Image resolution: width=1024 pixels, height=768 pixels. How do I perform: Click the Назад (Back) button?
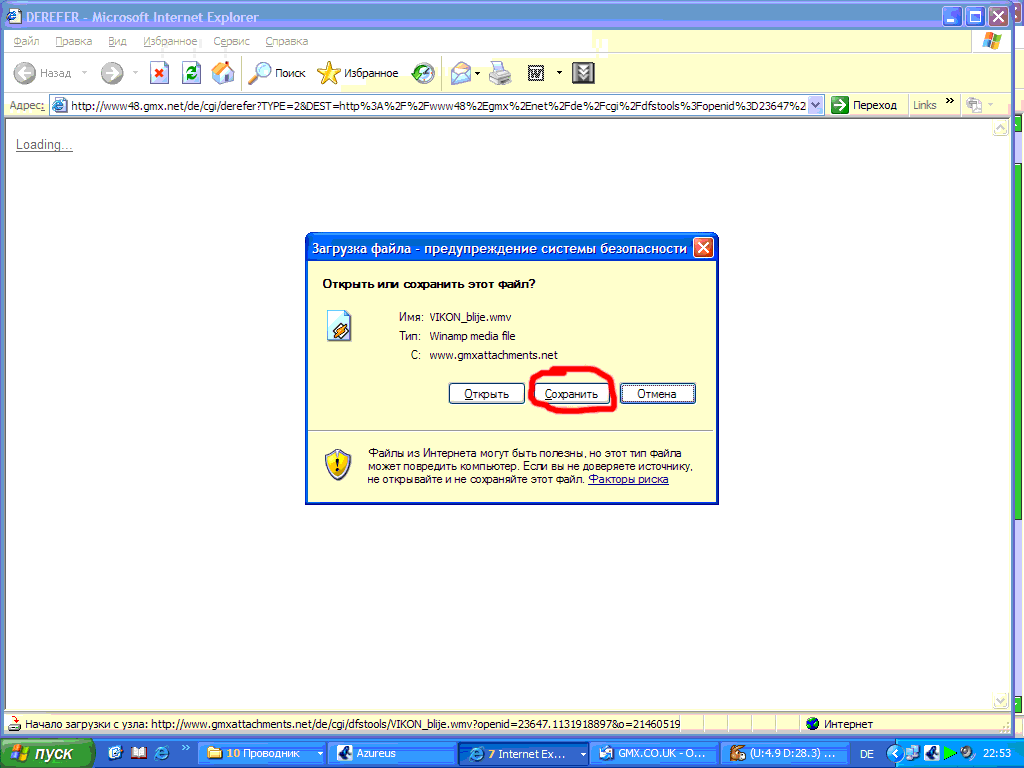43,73
